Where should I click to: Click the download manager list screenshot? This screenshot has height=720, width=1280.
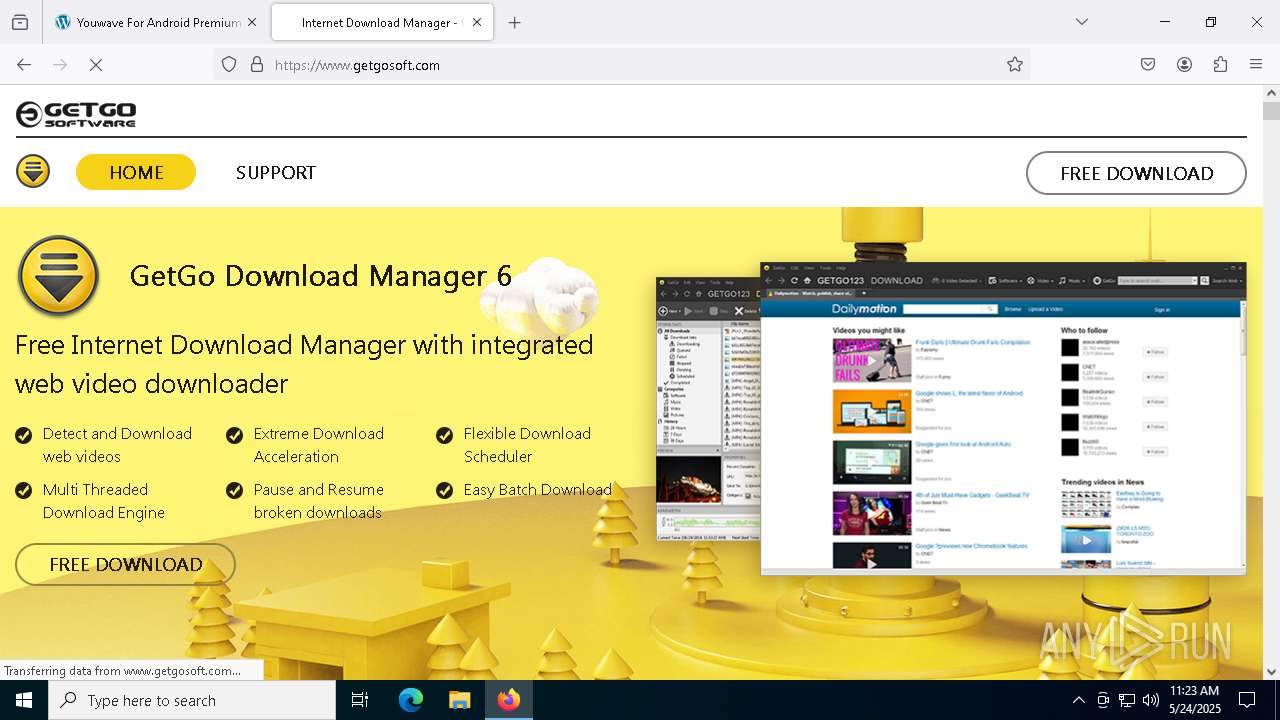[708, 409]
